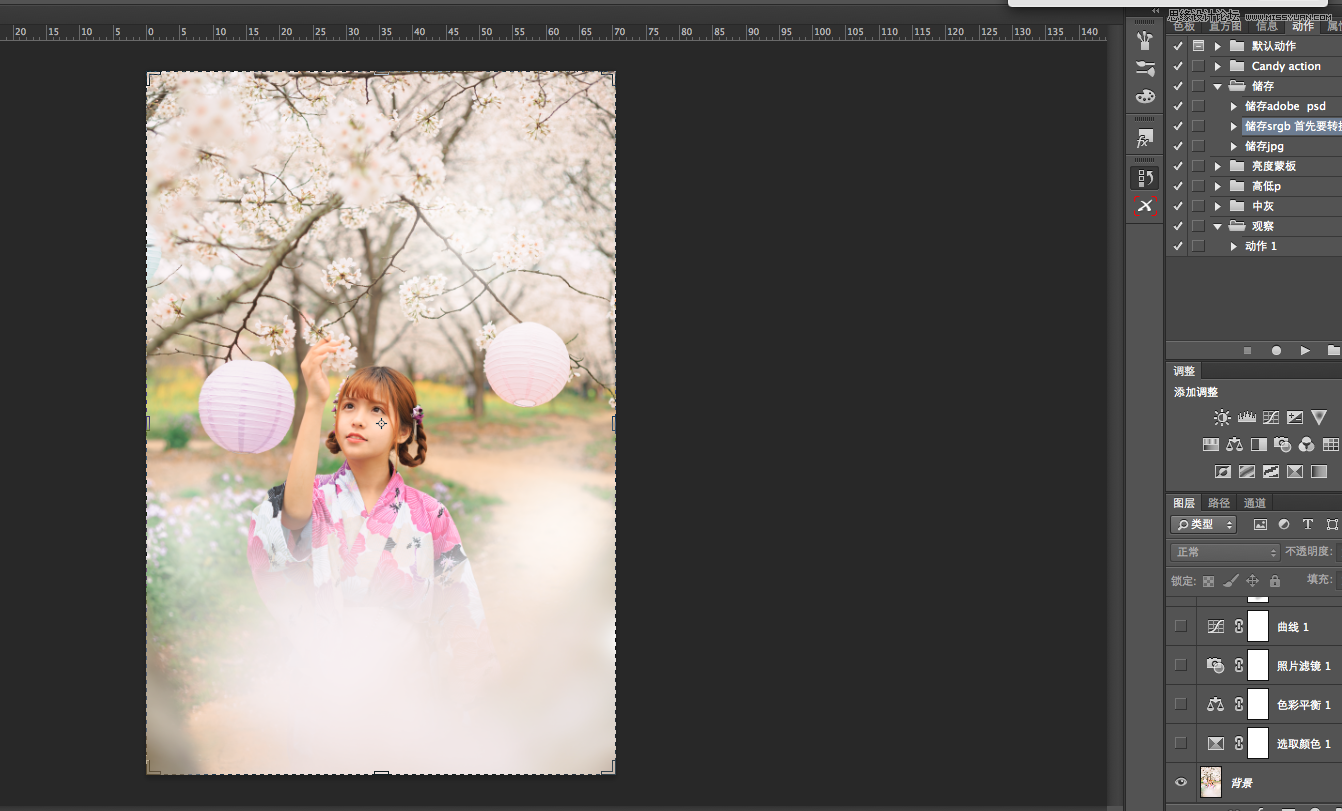Switch to the 图层 tab

(1184, 503)
